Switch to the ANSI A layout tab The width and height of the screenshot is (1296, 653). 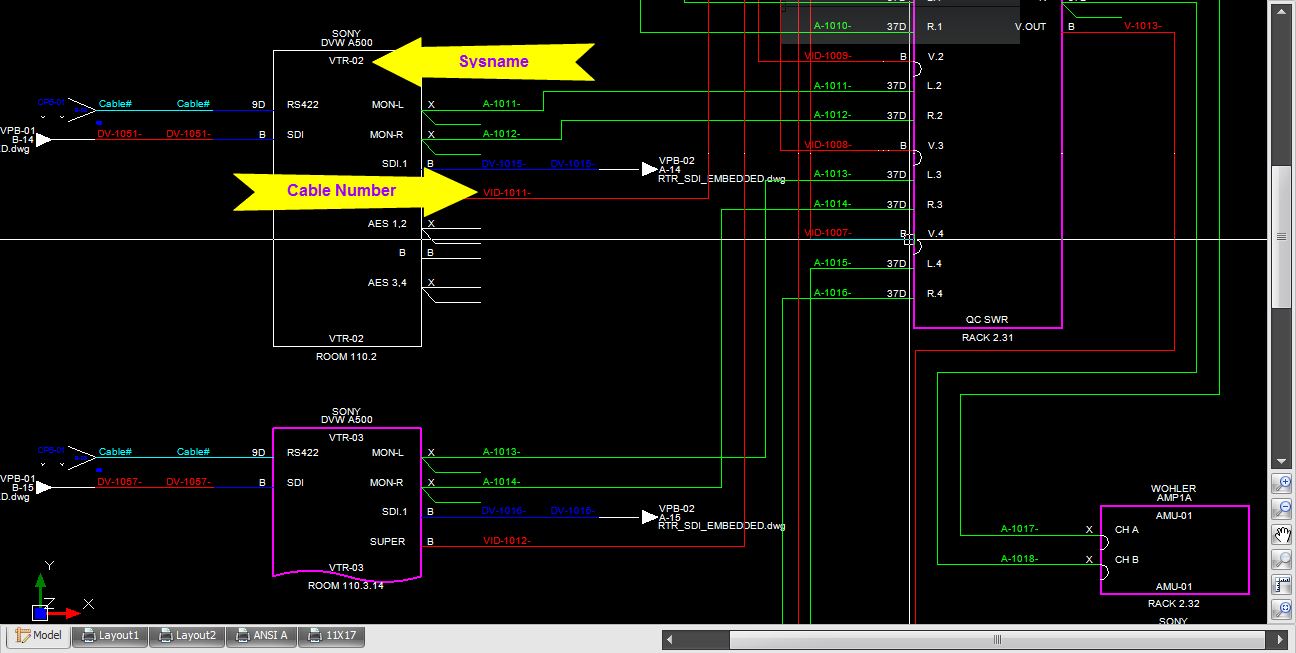point(262,635)
